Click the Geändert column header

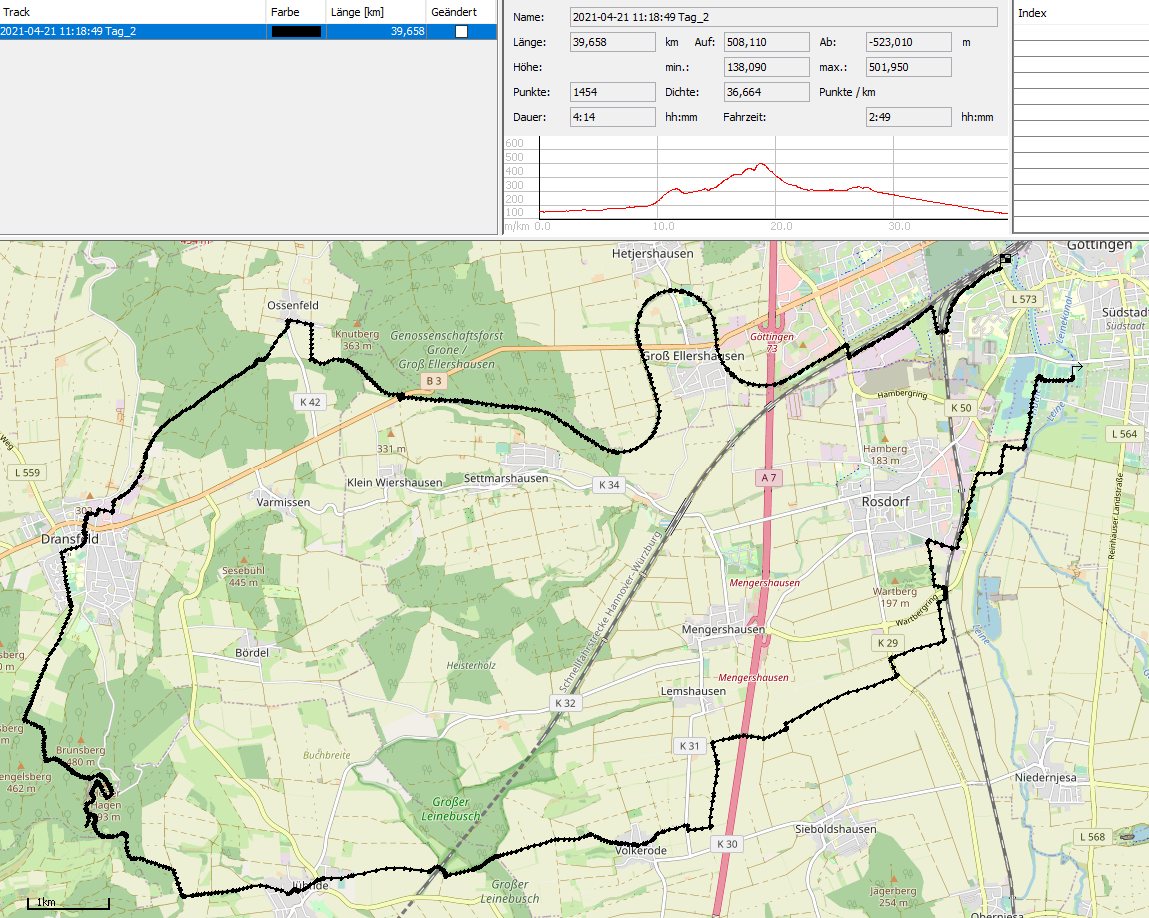click(460, 12)
